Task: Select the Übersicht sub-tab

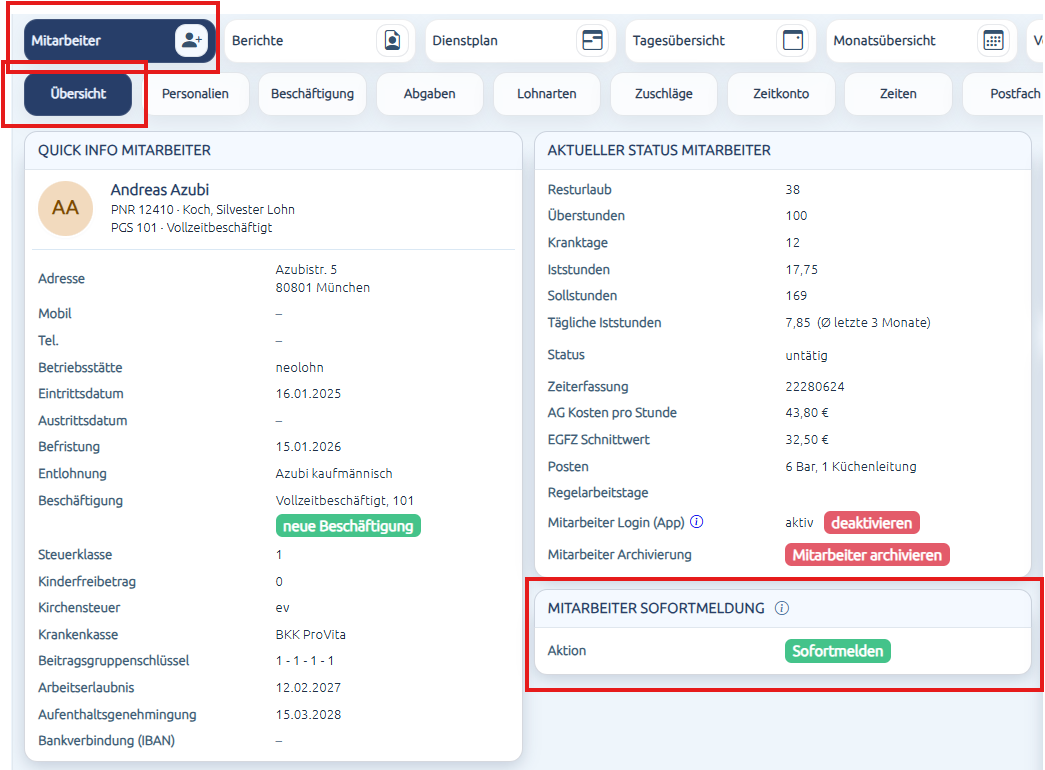Action: click(78, 94)
